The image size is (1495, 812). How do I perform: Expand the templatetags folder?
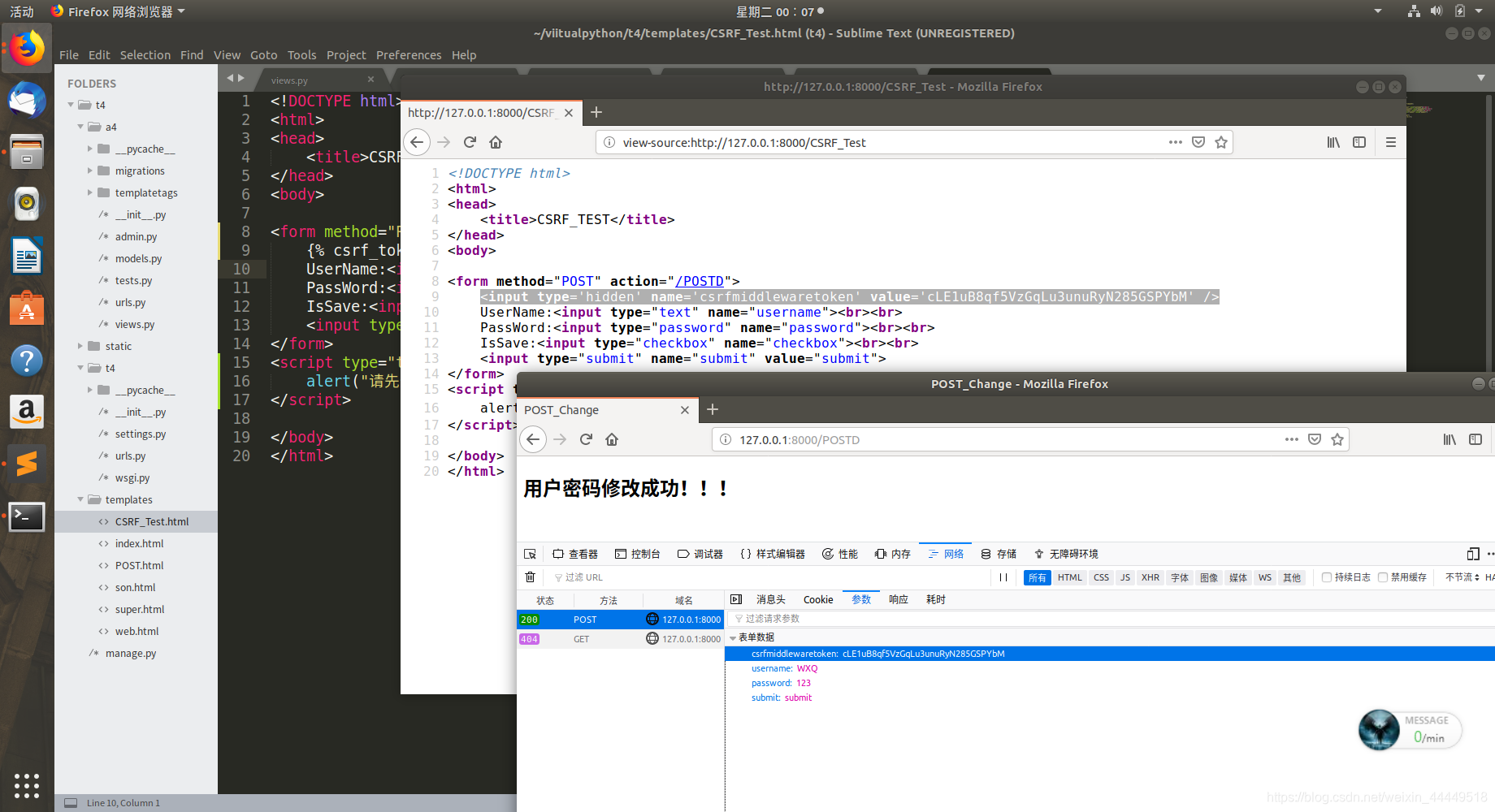click(x=90, y=192)
